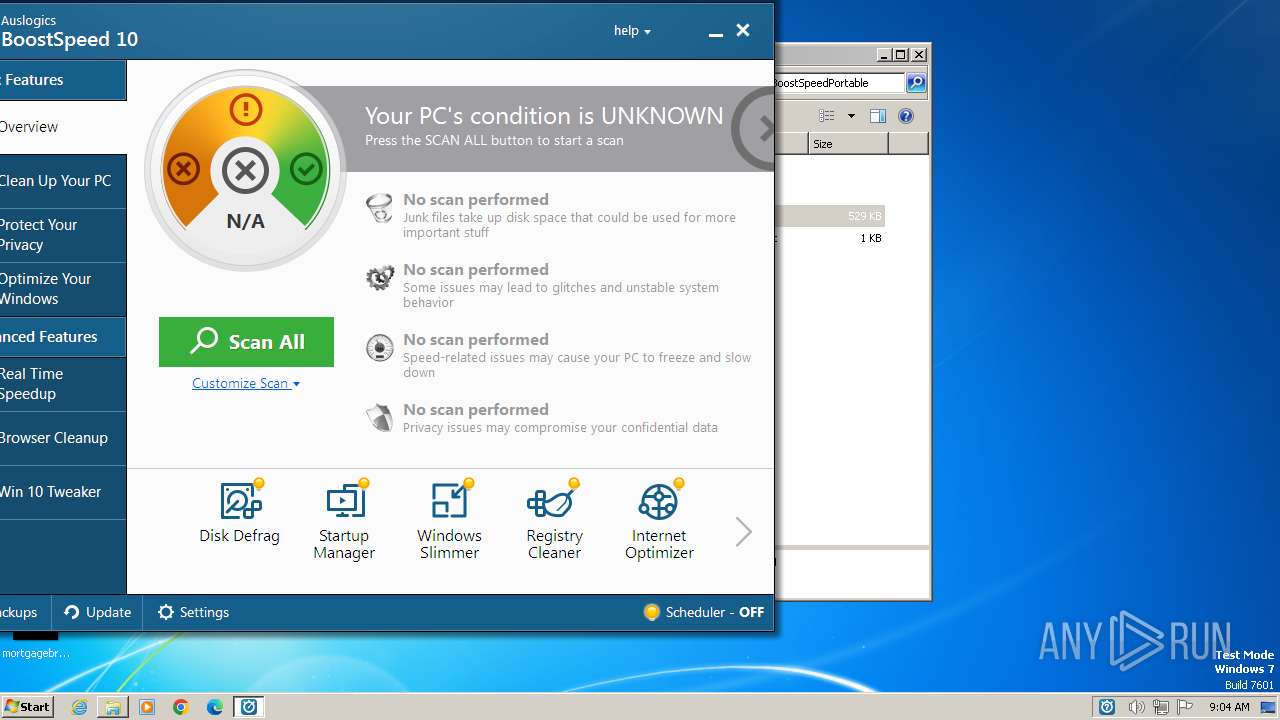Open Windows Media Player from taskbar
Image resolution: width=1280 pixels, height=720 pixels.
click(147, 707)
